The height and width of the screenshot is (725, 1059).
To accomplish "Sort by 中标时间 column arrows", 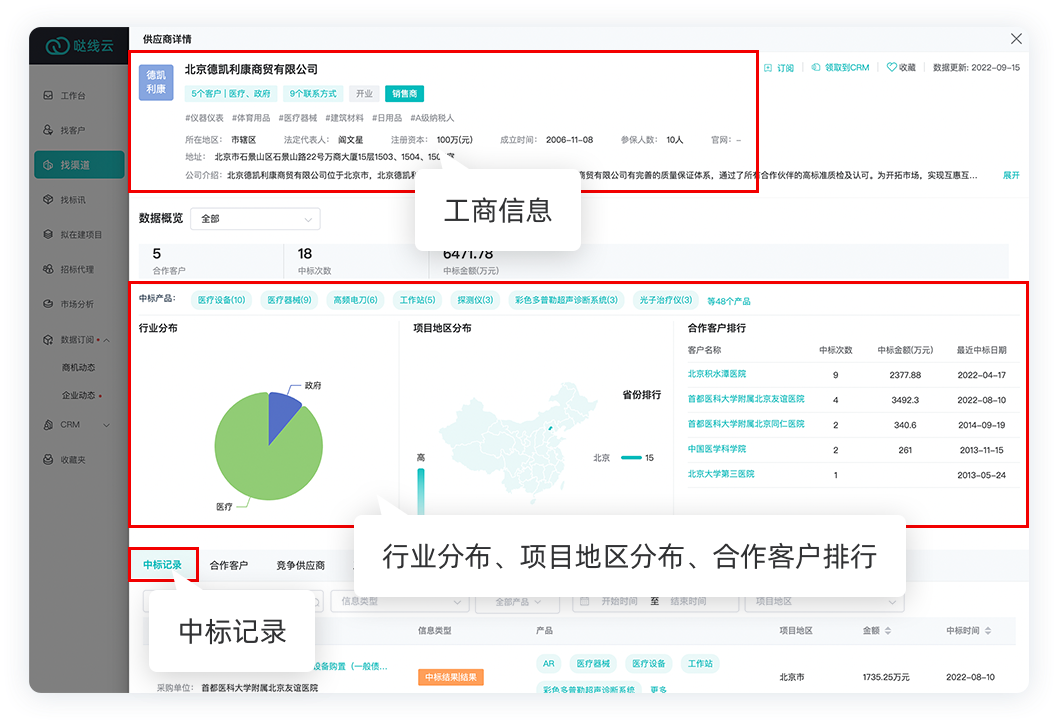I will (x=988, y=630).
